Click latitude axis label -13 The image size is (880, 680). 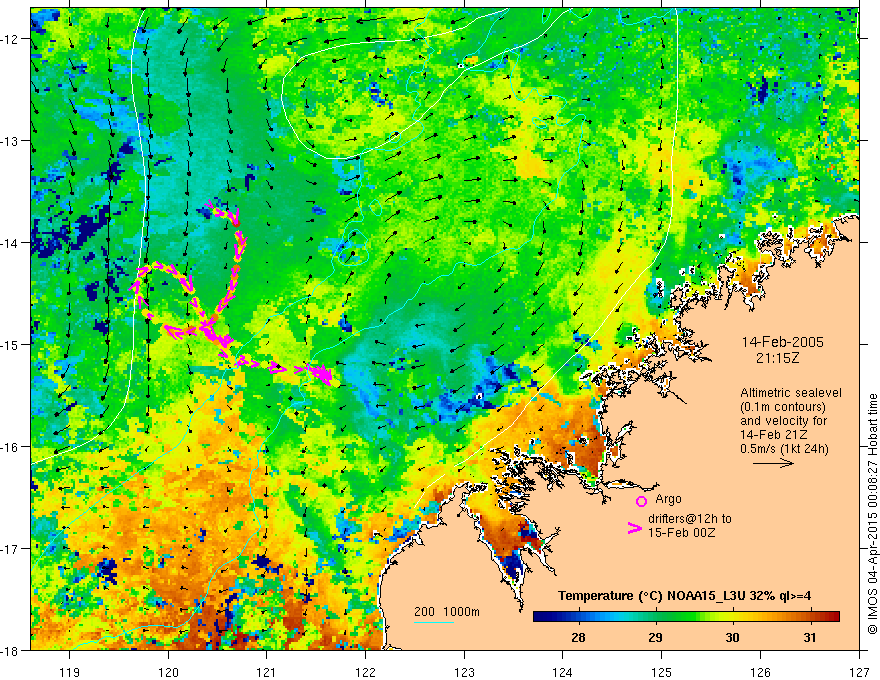[x=11, y=141]
